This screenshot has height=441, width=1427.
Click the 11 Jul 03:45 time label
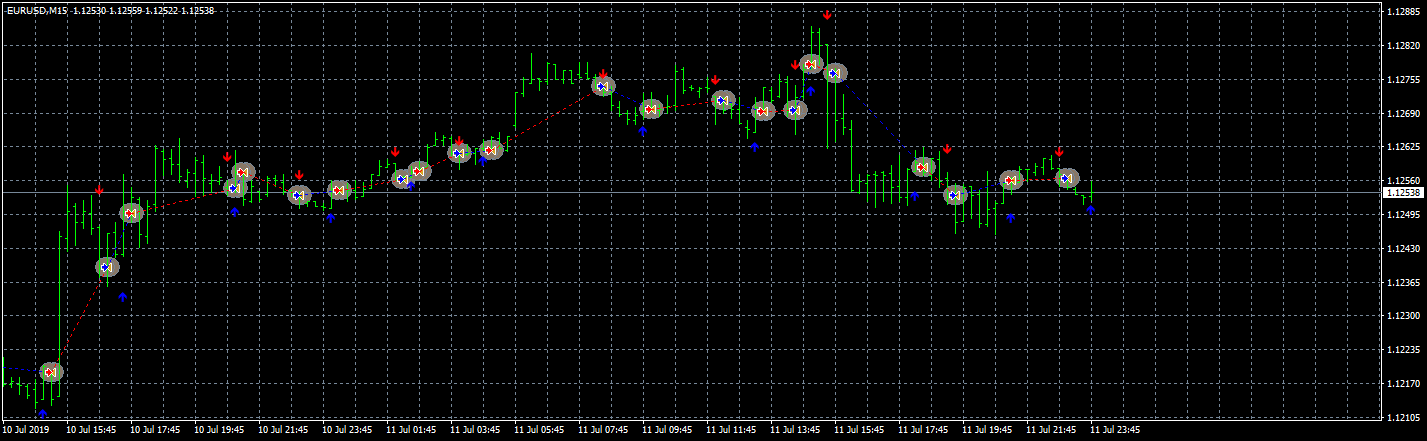pyautogui.click(x=475, y=430)
